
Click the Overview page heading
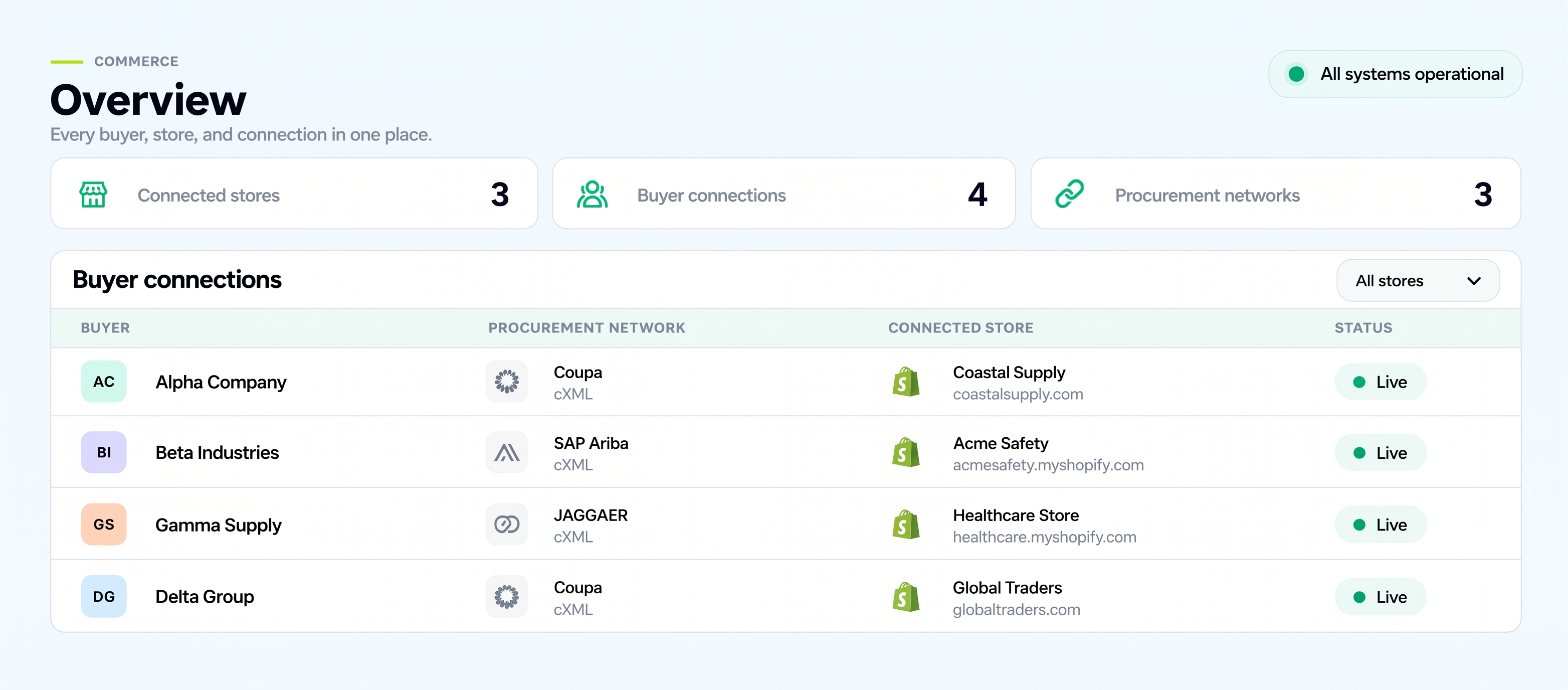click(x=148, y=100)
